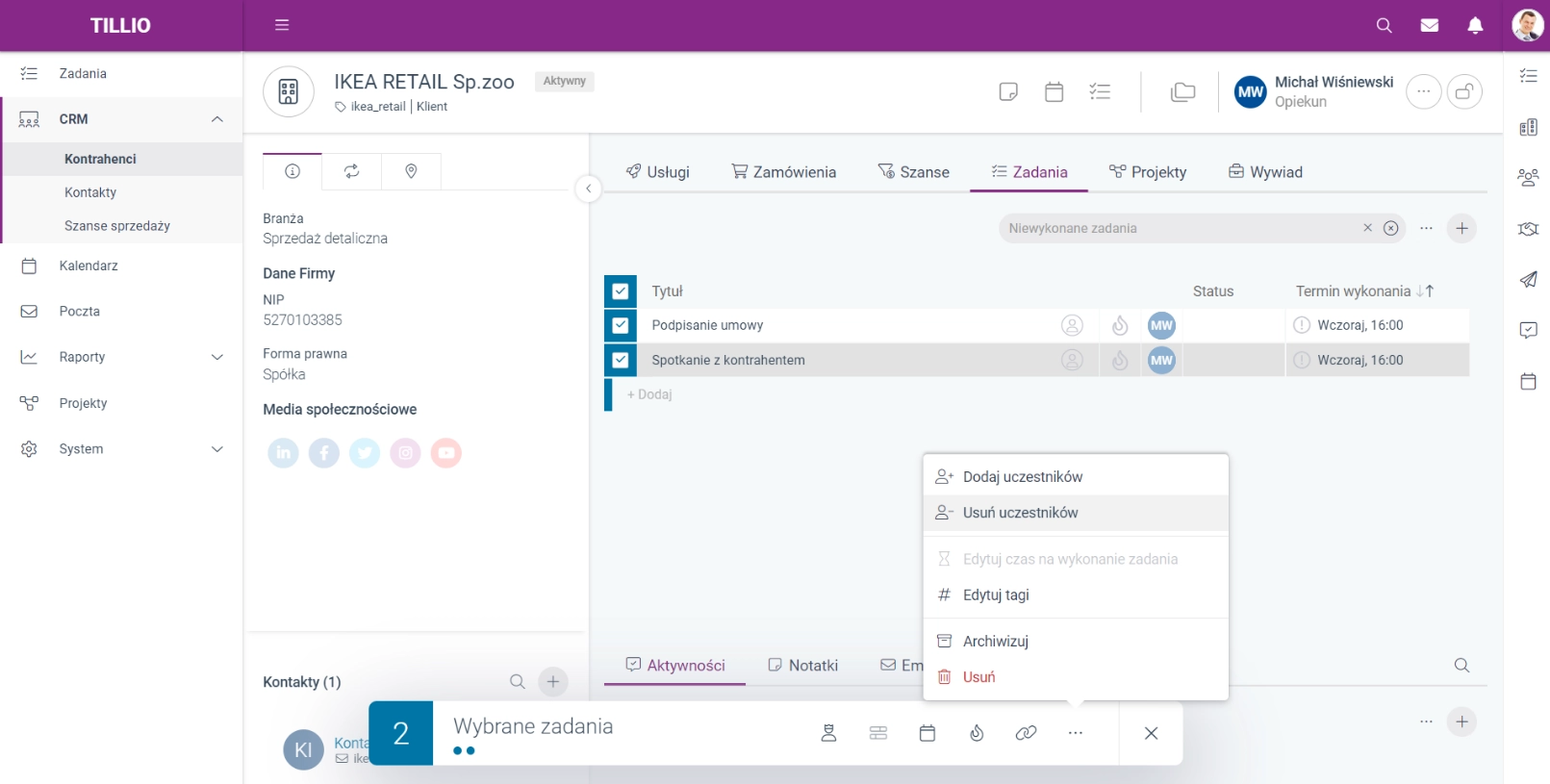Click flame priority icon in Podpisanie umowy row

click(1120, 325)
